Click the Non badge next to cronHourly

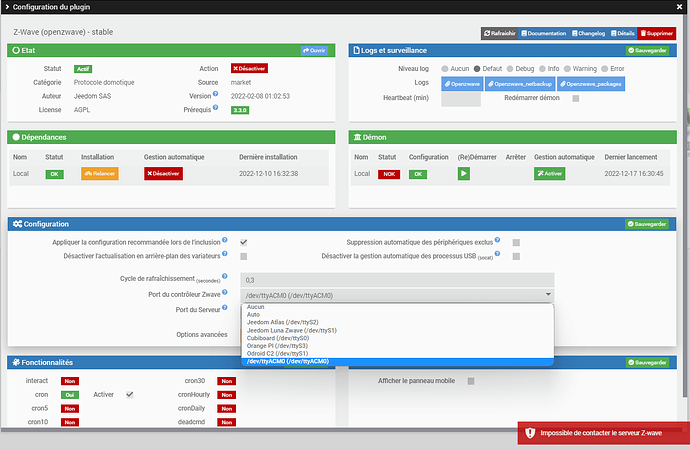click(227, 395)
